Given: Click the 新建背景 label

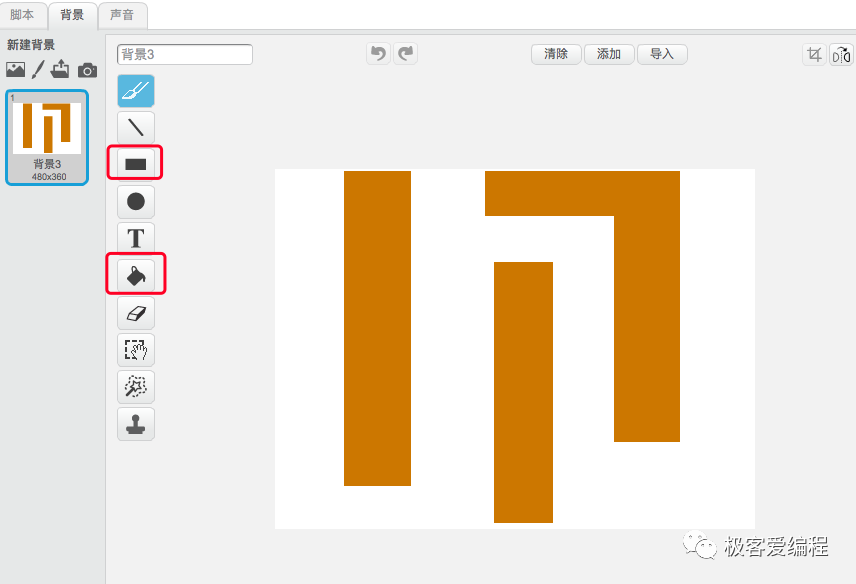Looking at the screenshot, I should 31,45.
